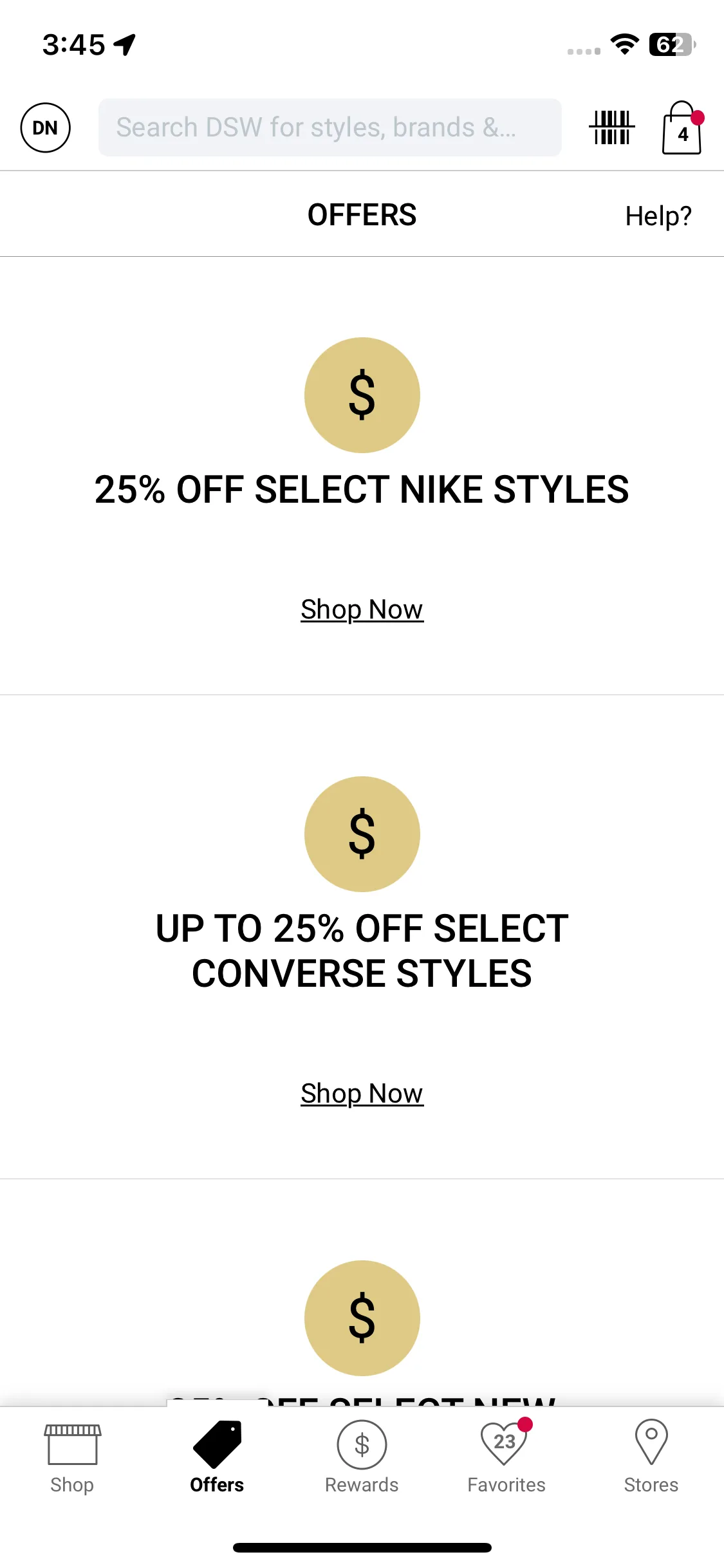Shop Now for 25% off Nike styles

[362, 610]
